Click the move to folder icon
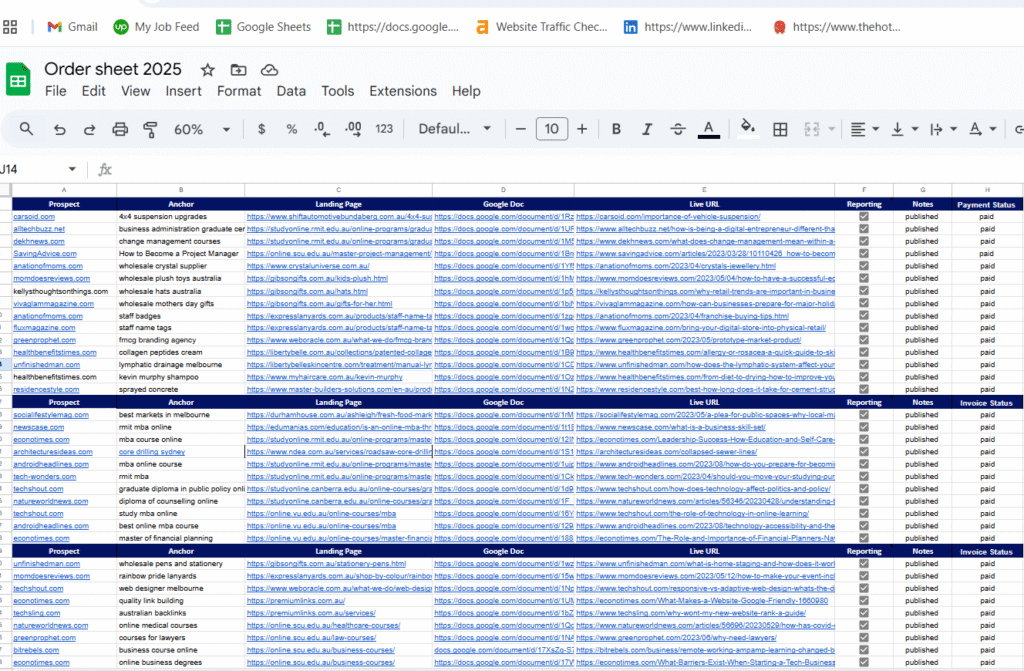1024x671 pixels. (238, 70)
